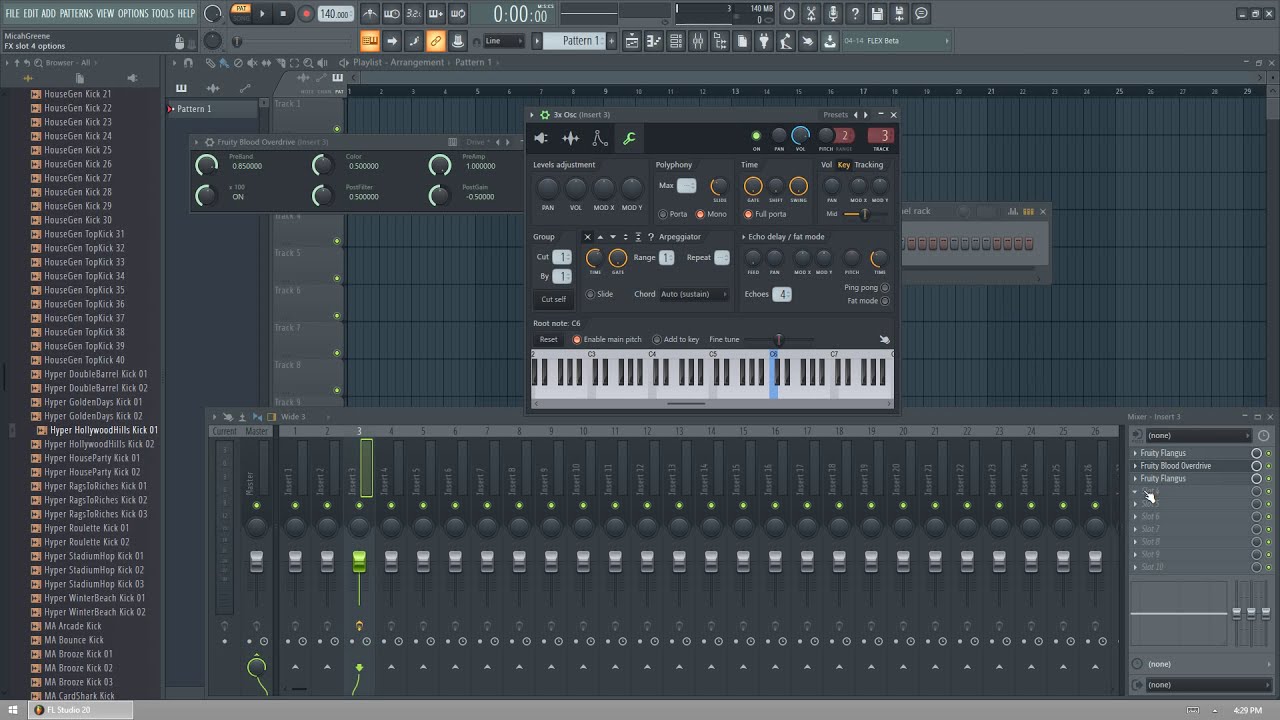This screenshot has width=1280, height=720.
Task: Open the PATTERNS menu
Action: (76, 13)
